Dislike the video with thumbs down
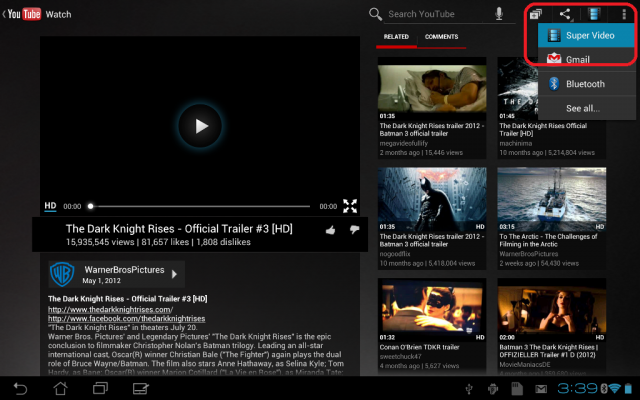Viewport: 640px width, 400px height. (354, 230)
